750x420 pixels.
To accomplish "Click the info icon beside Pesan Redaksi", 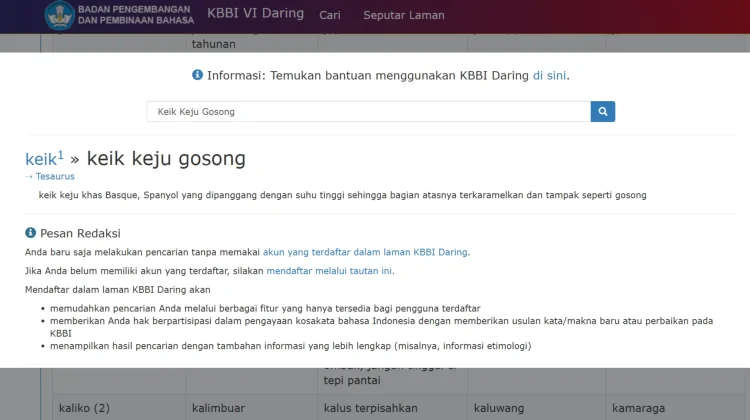I will 30,232.
